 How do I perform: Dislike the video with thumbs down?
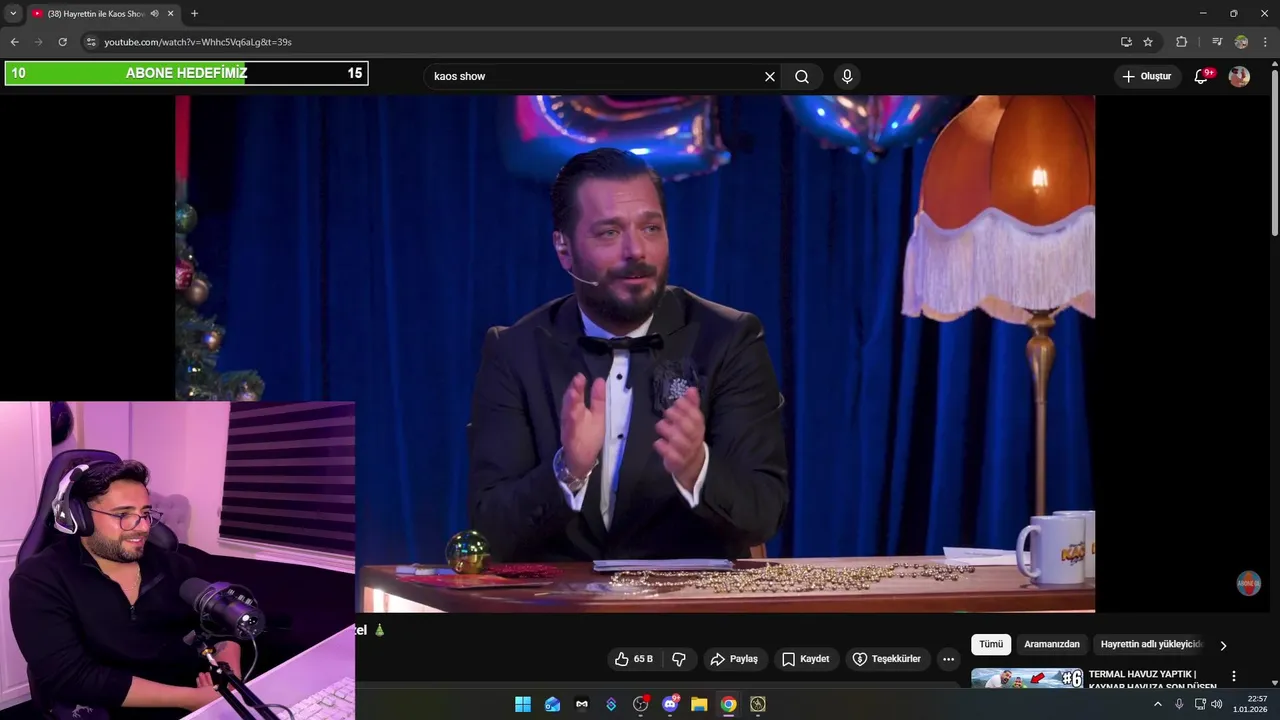tap(679, 659)
